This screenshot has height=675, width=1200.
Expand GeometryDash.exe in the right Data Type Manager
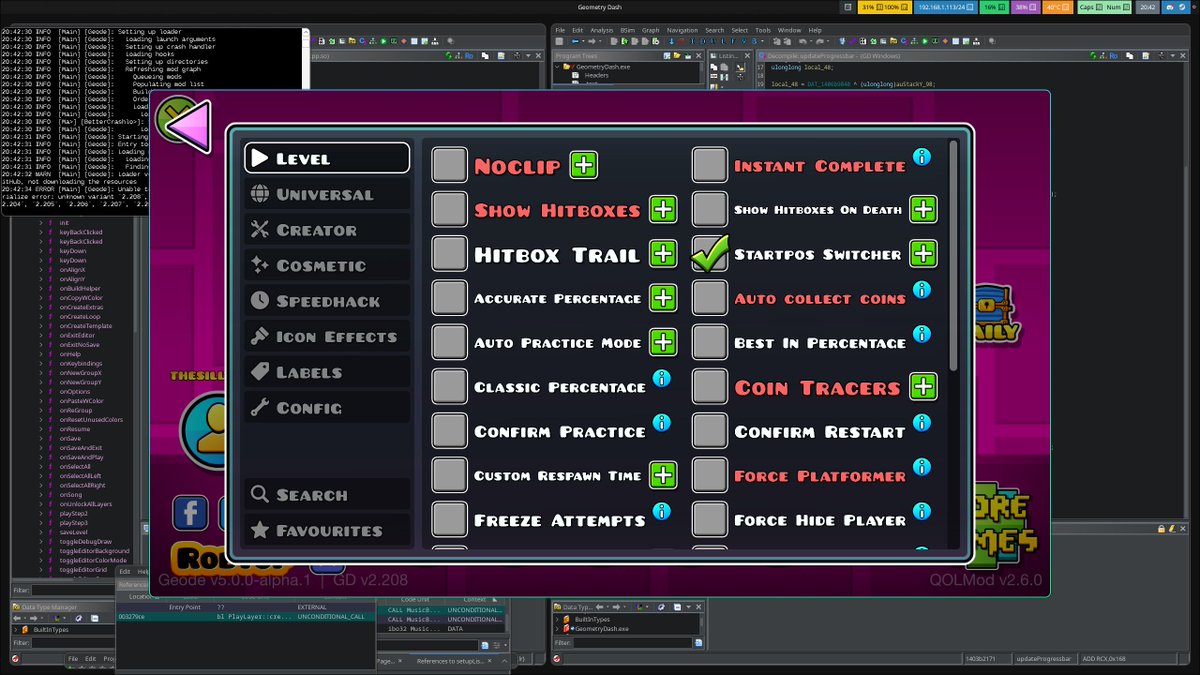pyautogui.click(x=559, y=629)
